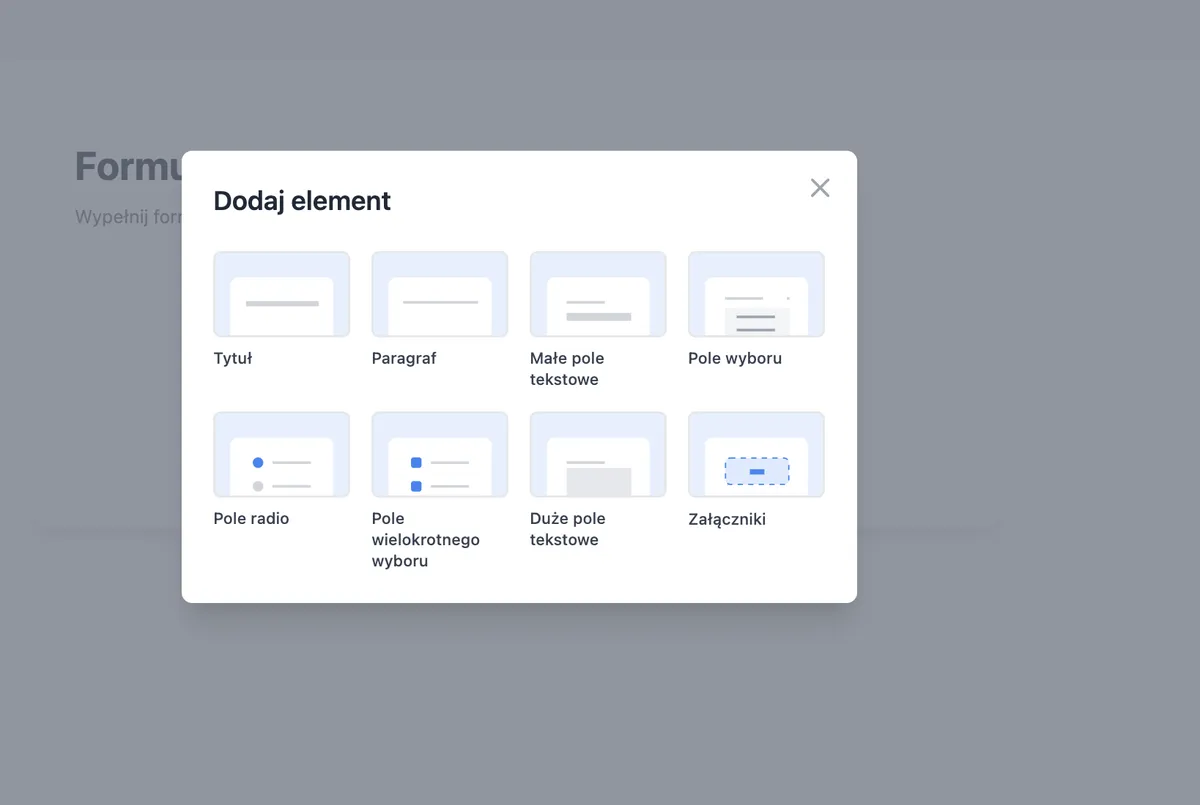Viewport: 1200px width, 805px height.
Task: Pick the Pole wyboru element thumbnail
Action: [x=756, y=294]
